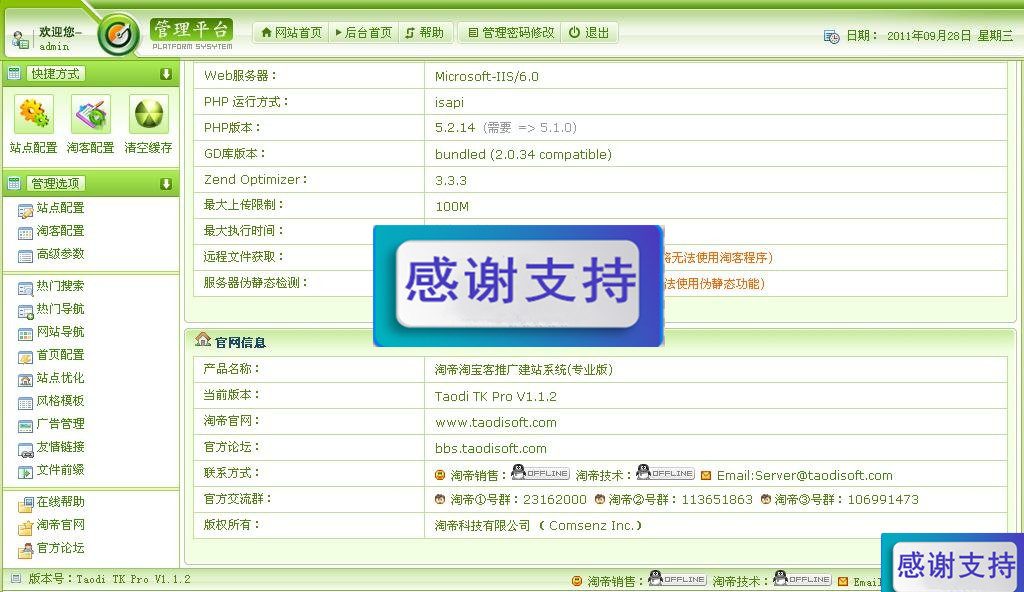Click the Zend Optimizer 3.3.3 value
Viewport: 1024px width, 592px height.
pos(451,180)
